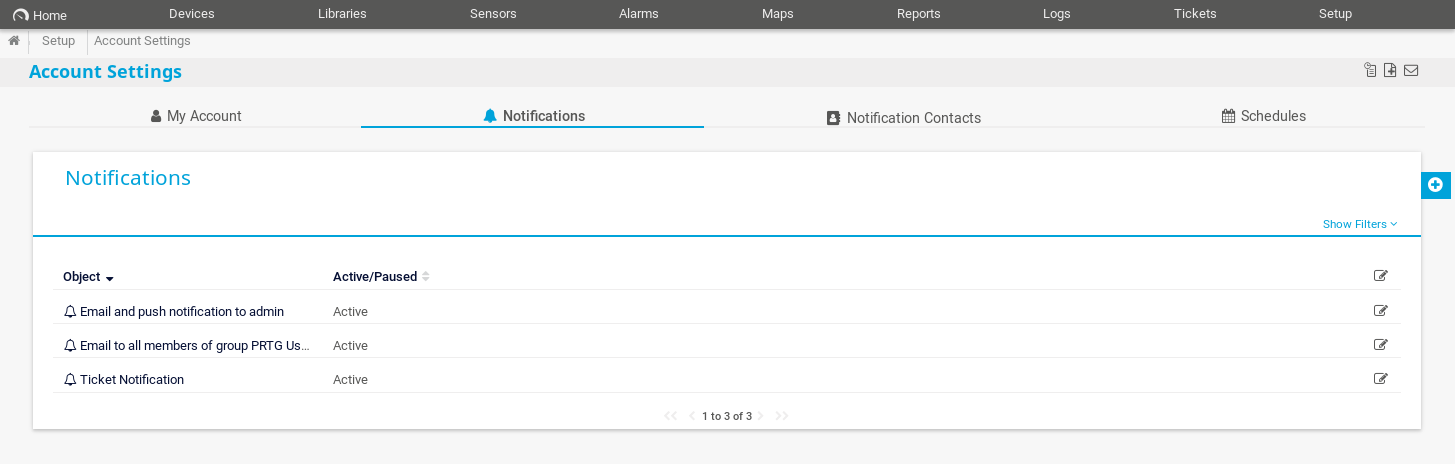This screenshot has height=464, width=1455.
Task: Click the edit icon in table header
Action: [1381, 276]
